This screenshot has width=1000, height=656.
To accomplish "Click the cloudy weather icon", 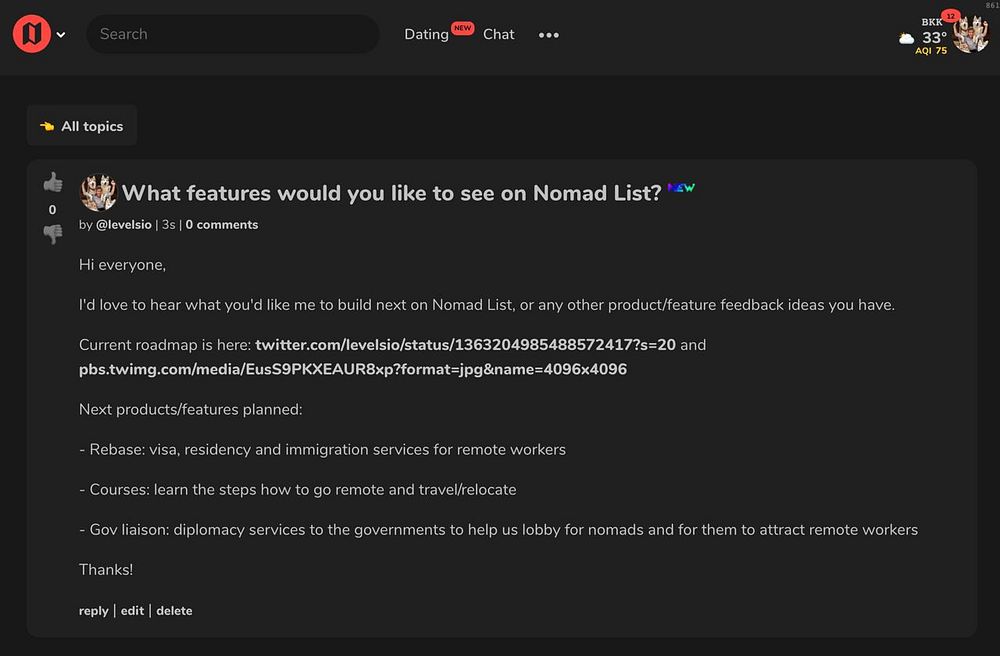I will 906,39.
